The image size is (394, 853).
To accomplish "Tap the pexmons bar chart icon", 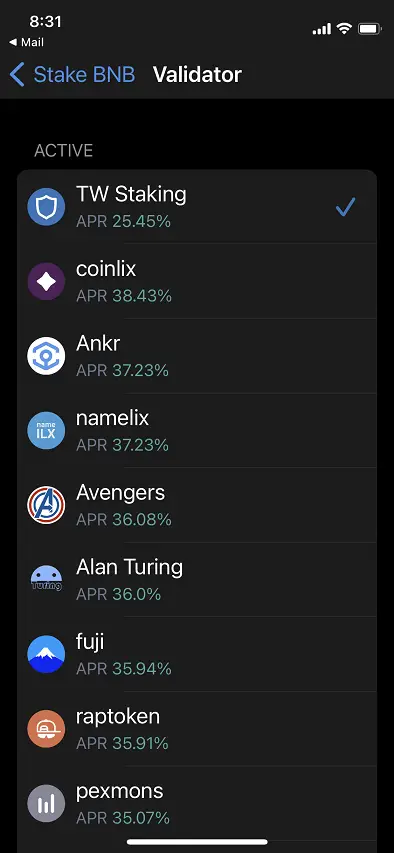I will point(46,803).
